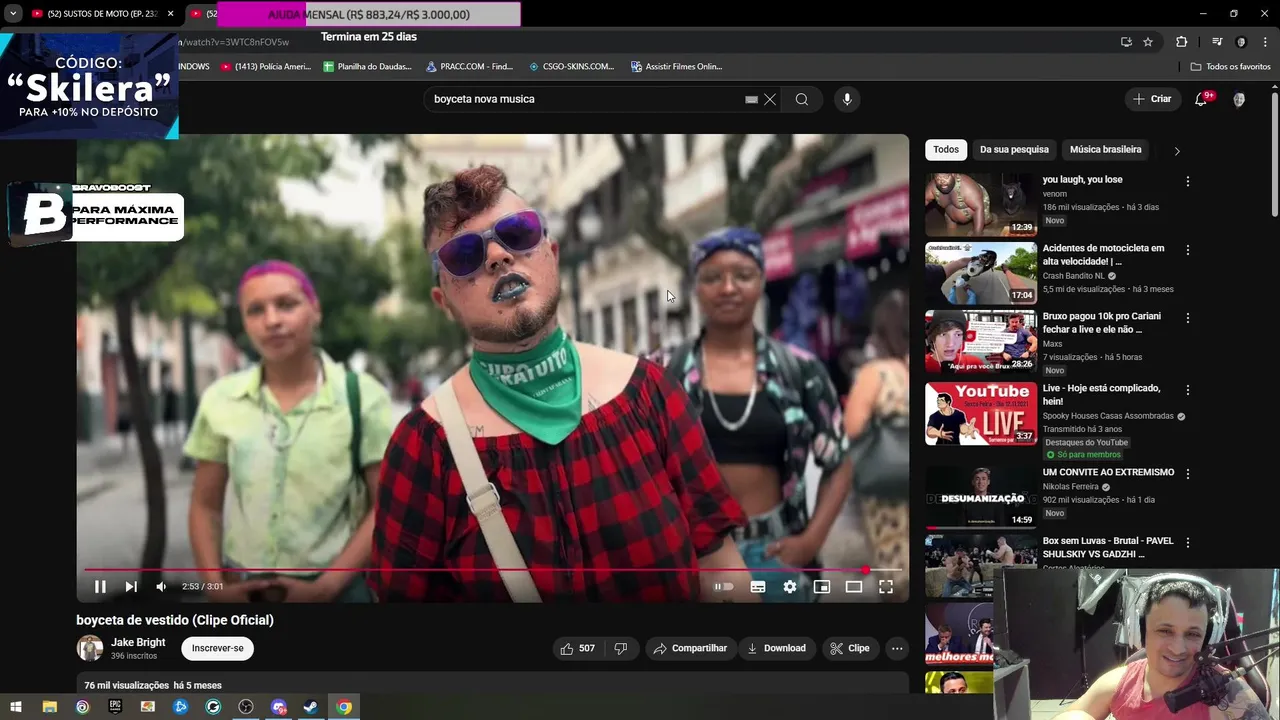Select the 'Música brasileira' chip
The width and height of the screenshot is (1280, 720).
pos(1105,149)
